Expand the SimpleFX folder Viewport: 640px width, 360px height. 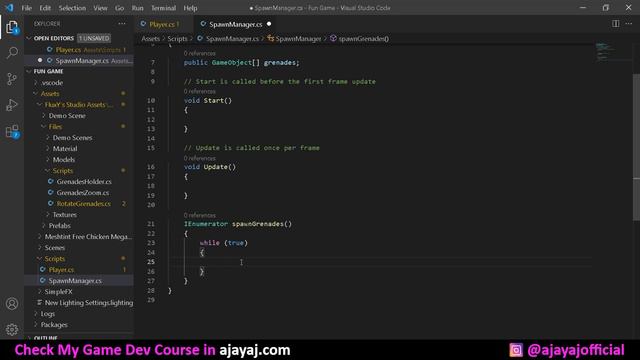coord(58,291)
